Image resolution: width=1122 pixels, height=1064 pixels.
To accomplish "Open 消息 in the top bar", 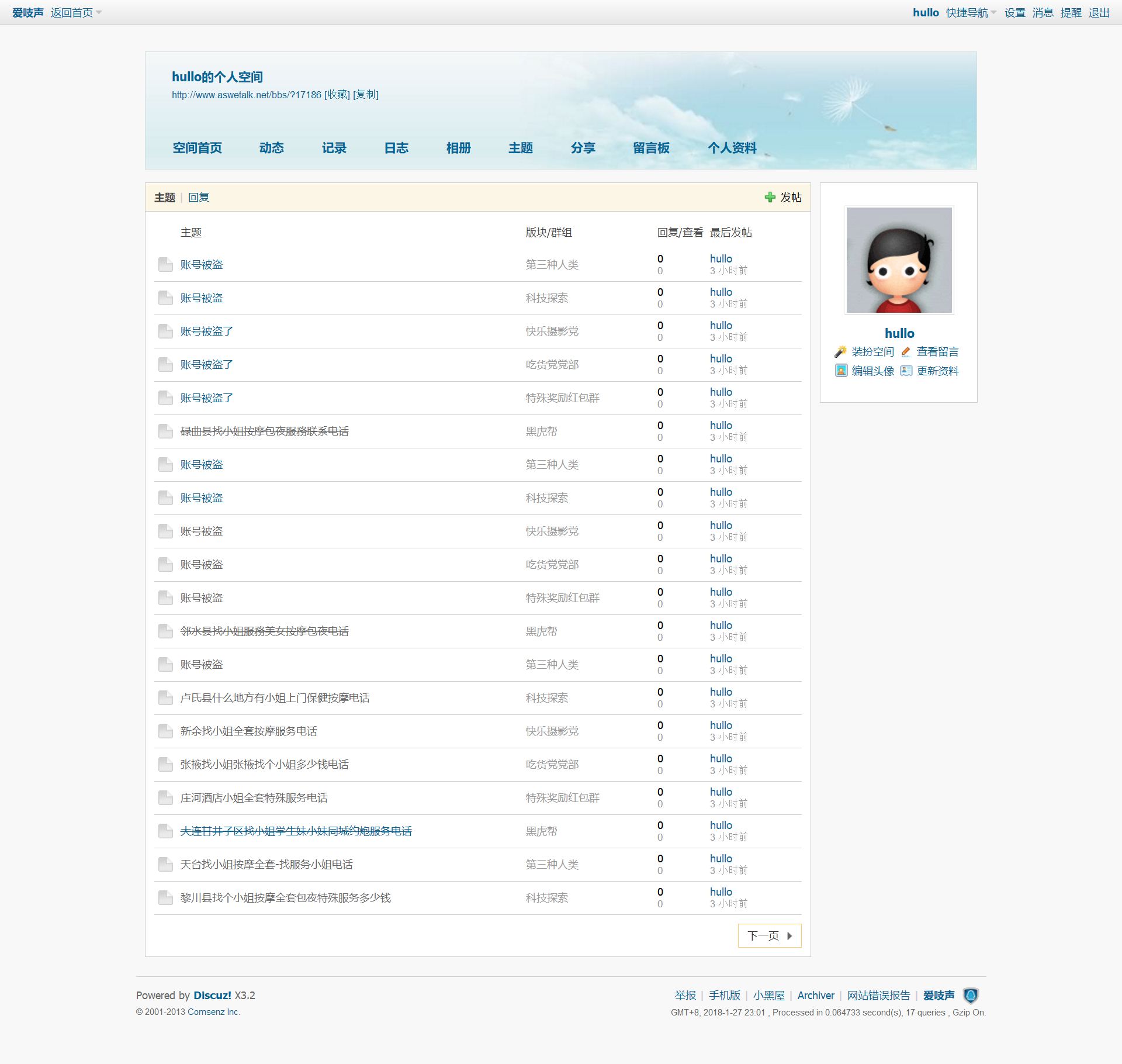I will 1043,13.
